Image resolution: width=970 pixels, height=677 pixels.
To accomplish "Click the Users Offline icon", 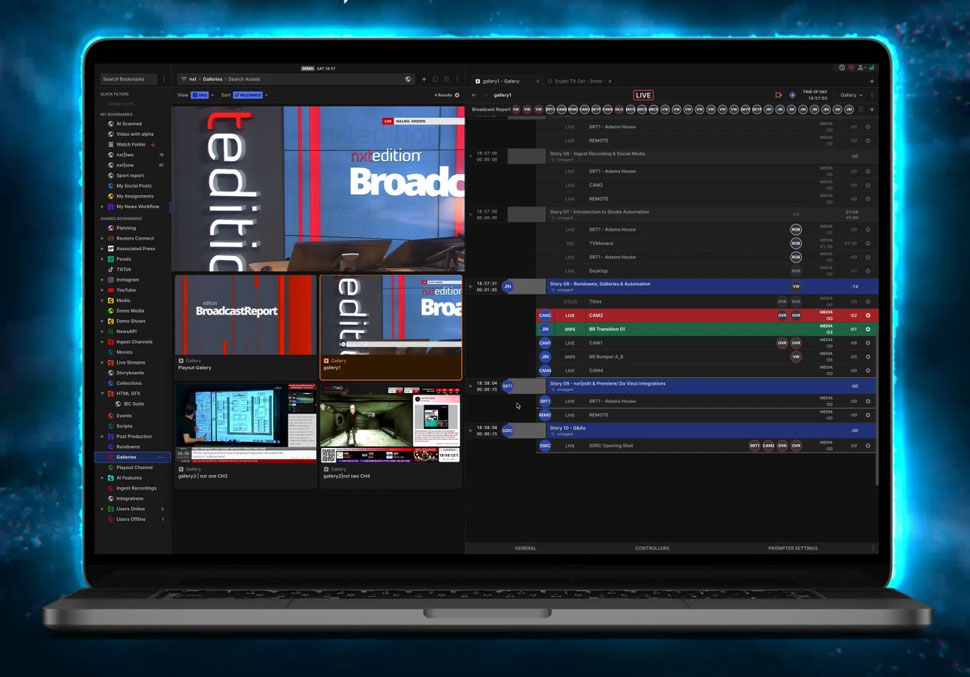I will (111, 519).
